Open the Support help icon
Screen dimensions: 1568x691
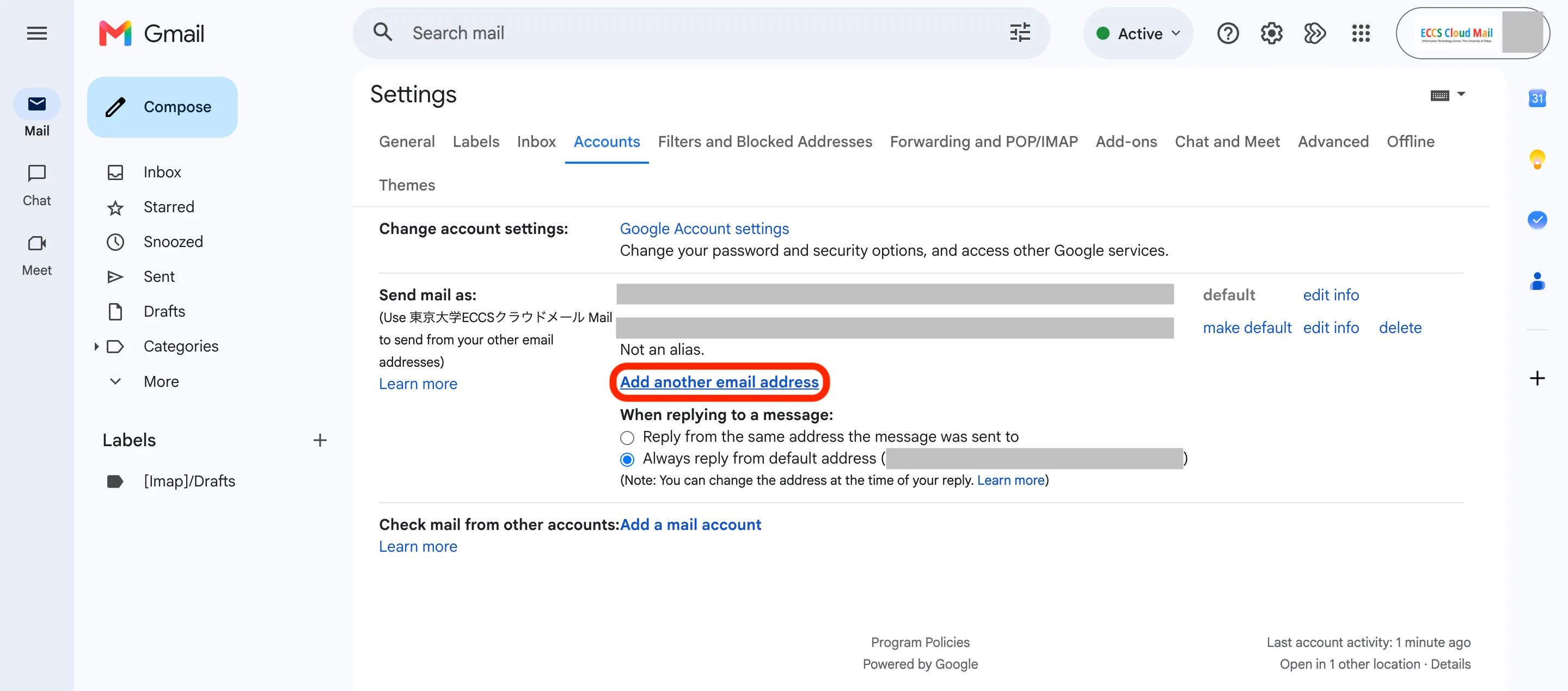point(1228,33)
